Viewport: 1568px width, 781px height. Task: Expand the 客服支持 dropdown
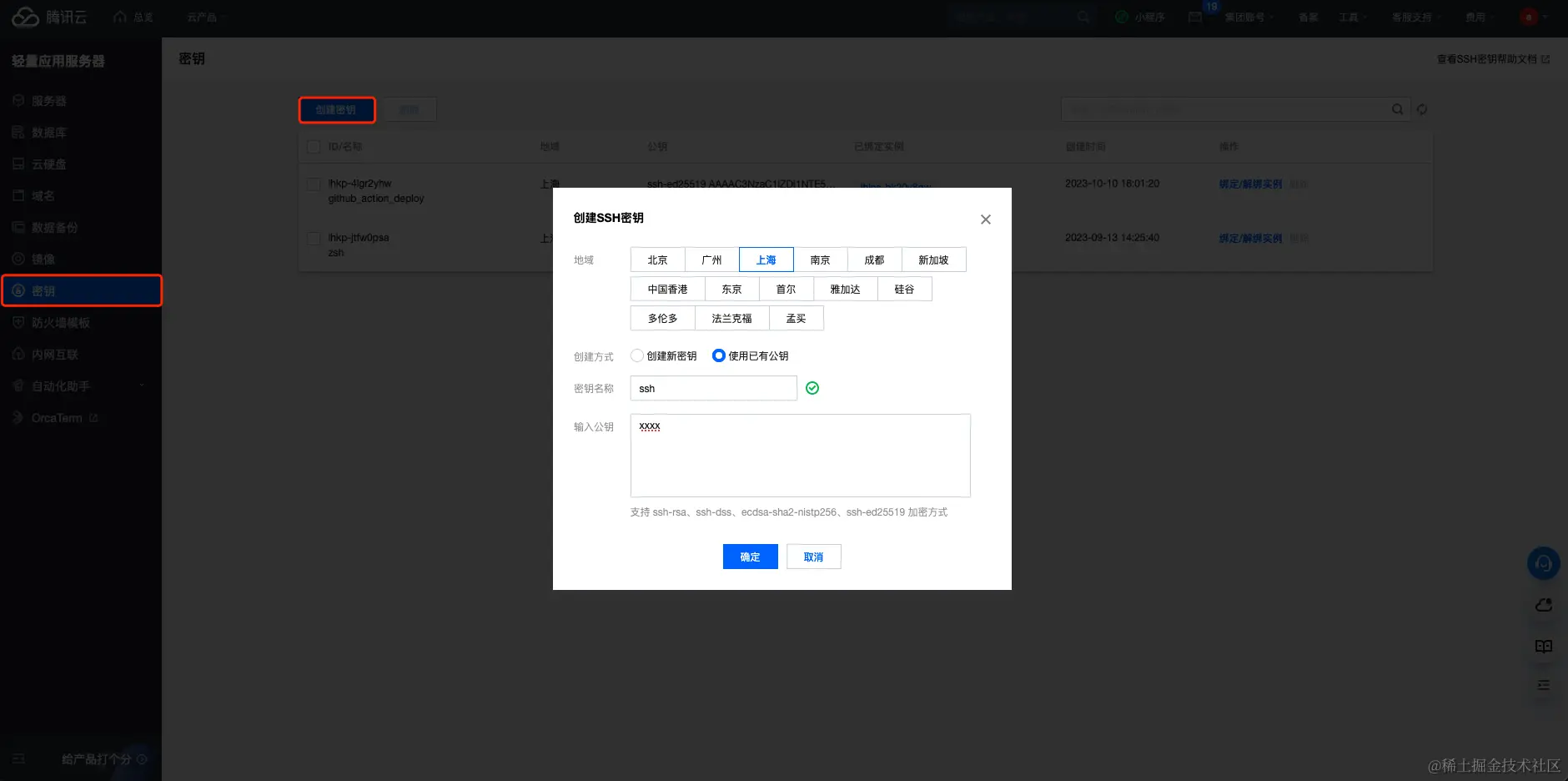point(1415,17)
